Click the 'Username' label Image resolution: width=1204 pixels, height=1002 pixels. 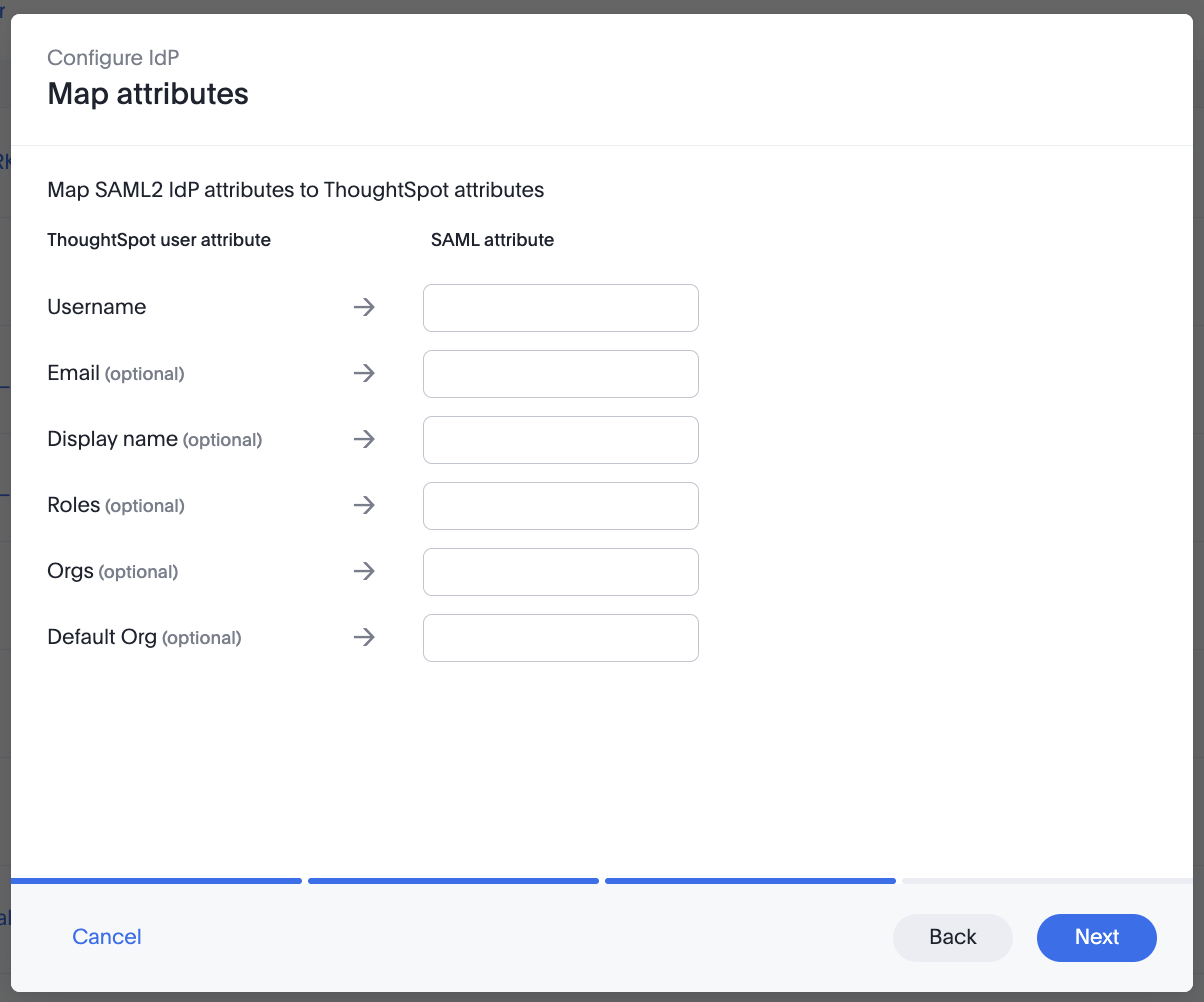coord(97,307)
